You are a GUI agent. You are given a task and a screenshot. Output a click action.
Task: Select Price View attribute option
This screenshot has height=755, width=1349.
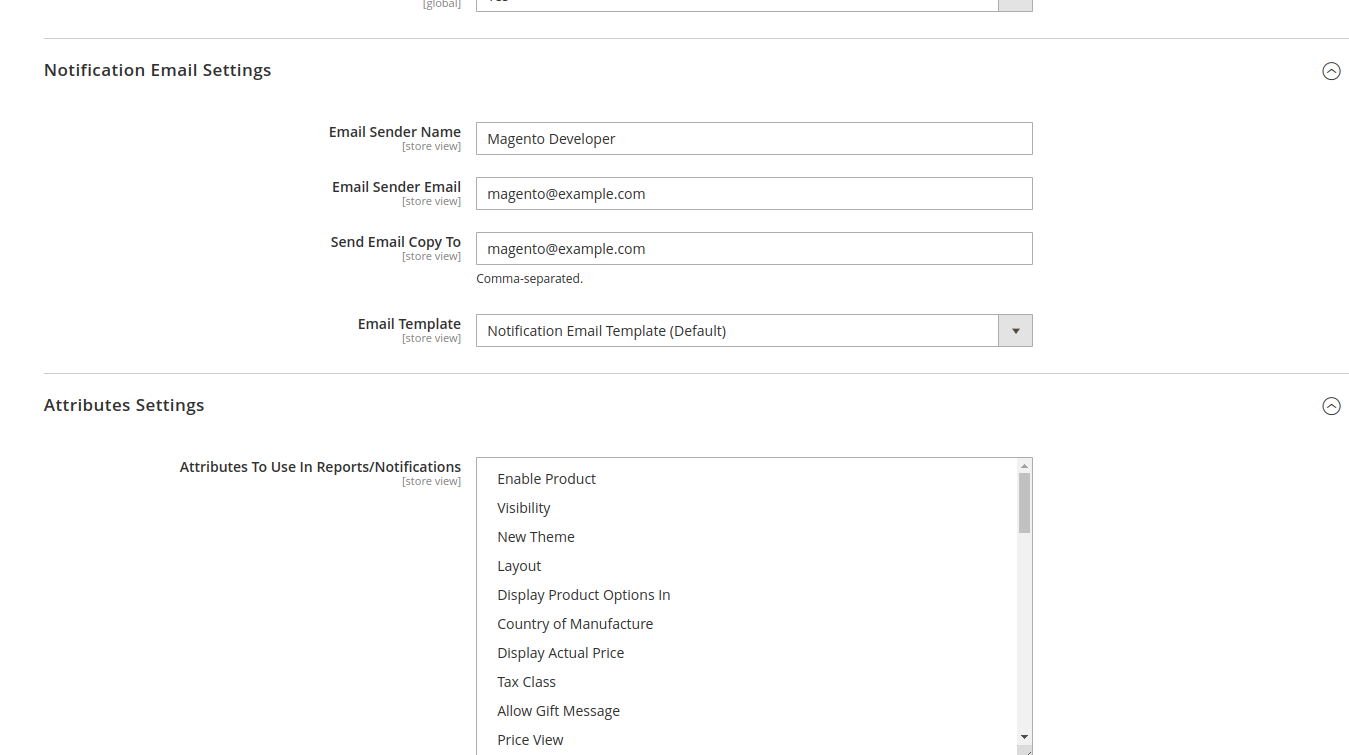(x=530, y=740)
